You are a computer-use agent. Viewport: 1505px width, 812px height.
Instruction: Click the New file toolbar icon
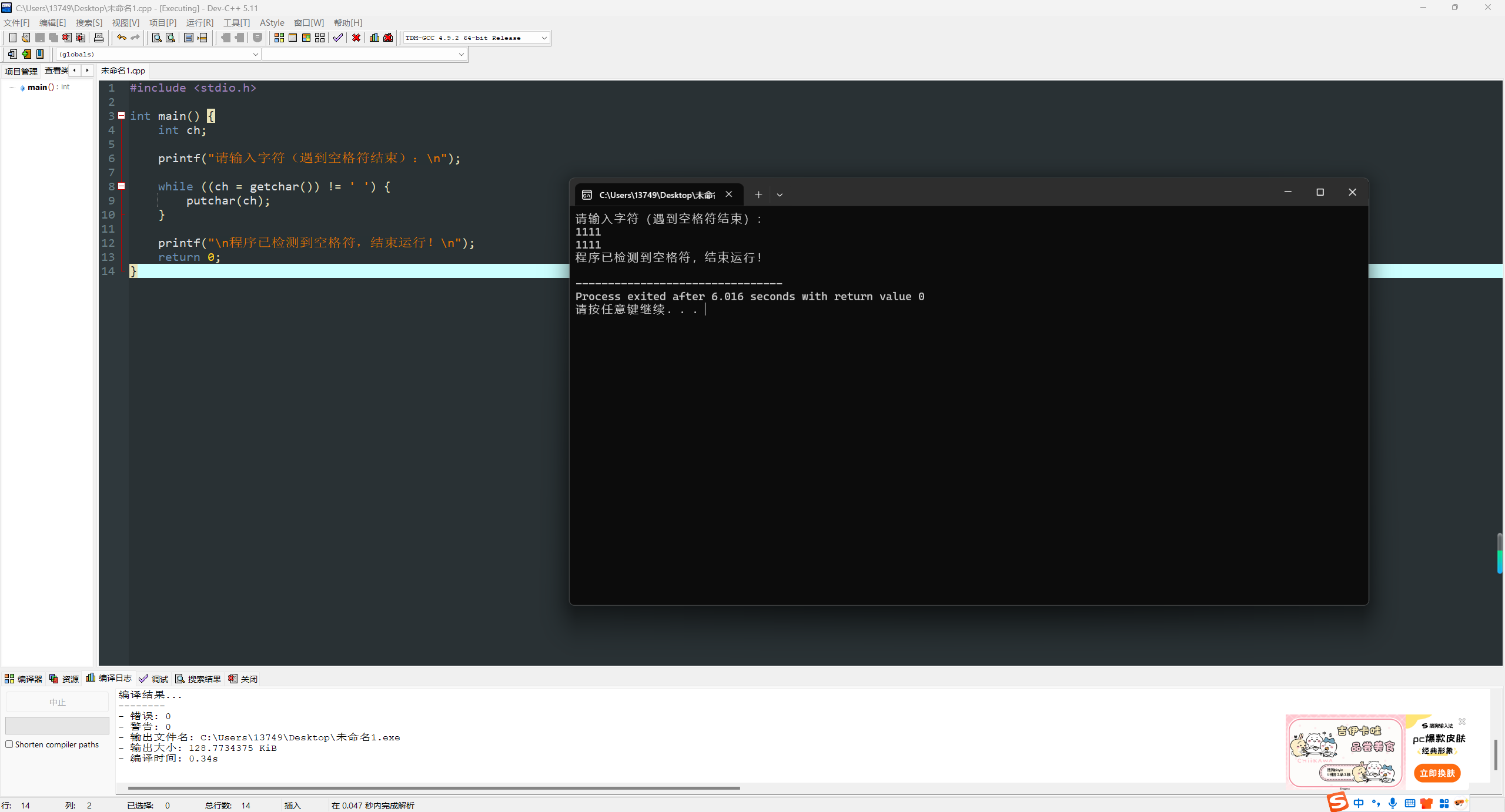12,38
